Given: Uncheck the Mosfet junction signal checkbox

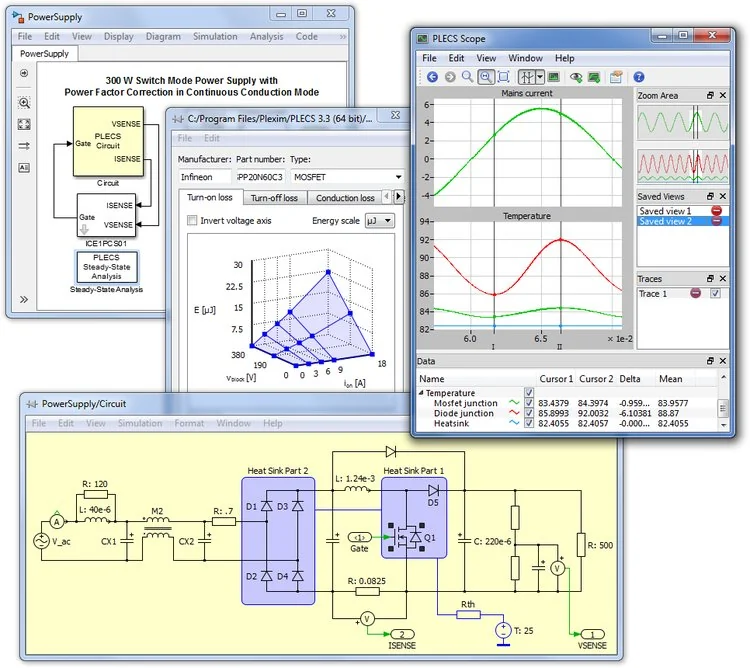Looking at the screenshot, I should pyautogui.click(x=529, y=403).
